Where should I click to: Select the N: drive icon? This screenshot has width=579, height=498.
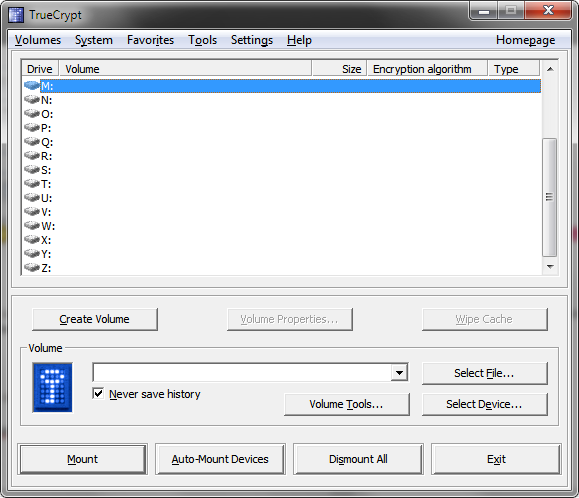coord(32,100)
